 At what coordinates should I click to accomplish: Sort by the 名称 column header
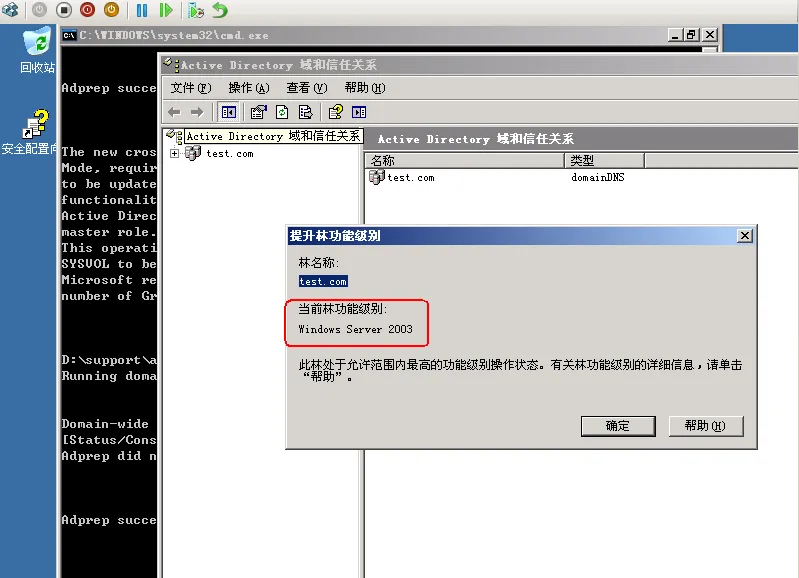click(465, 161)
